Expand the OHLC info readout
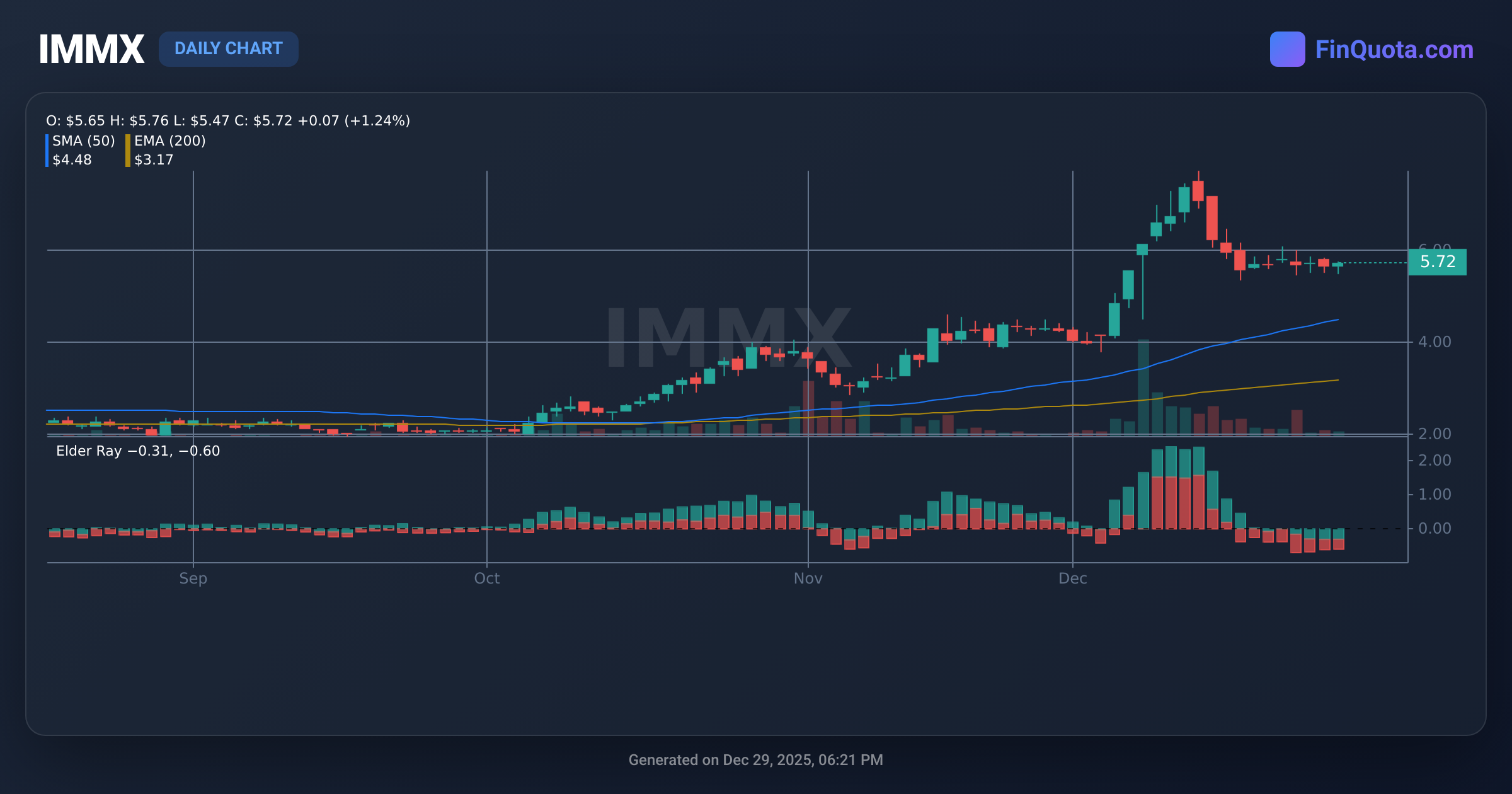The image size is (1512, 794). point(227,120)
